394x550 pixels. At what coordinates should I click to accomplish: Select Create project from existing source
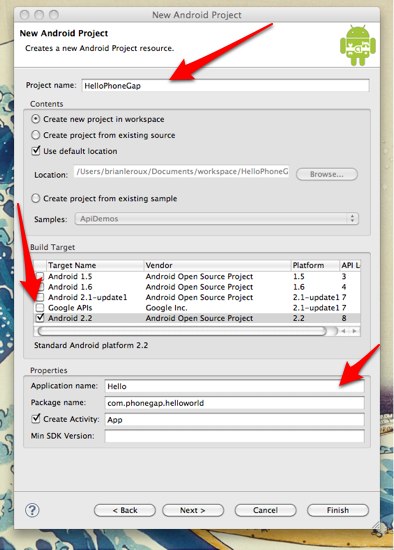[35, 135]
